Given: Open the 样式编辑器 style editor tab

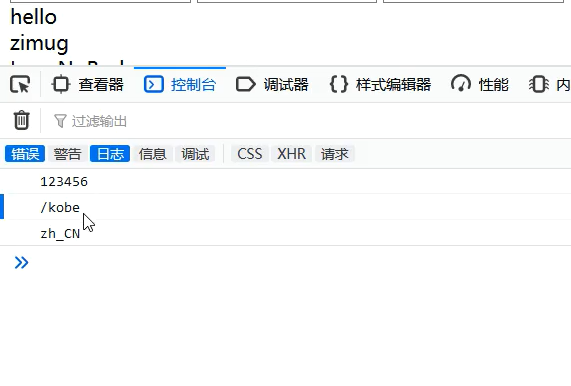Looking at the screenshot, I should point(381,84).
